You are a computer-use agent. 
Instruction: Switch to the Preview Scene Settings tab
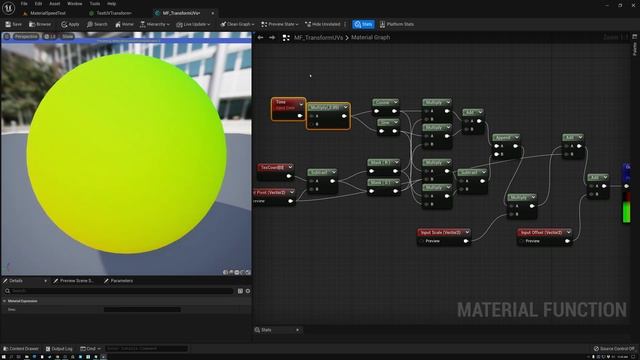click(73, 281)
